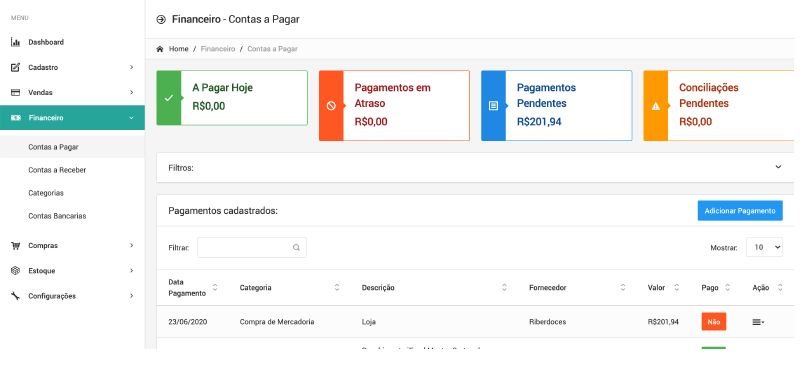
Task: Sort by Pago column arrows
Action: tap(728, 288)
